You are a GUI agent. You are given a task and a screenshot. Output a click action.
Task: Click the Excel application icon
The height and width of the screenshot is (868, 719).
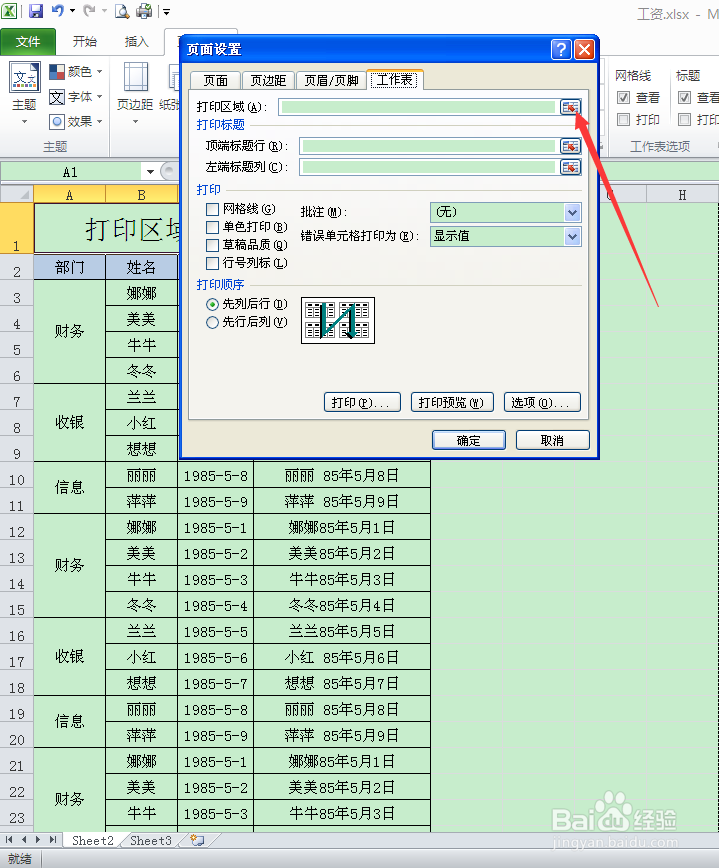9,11
